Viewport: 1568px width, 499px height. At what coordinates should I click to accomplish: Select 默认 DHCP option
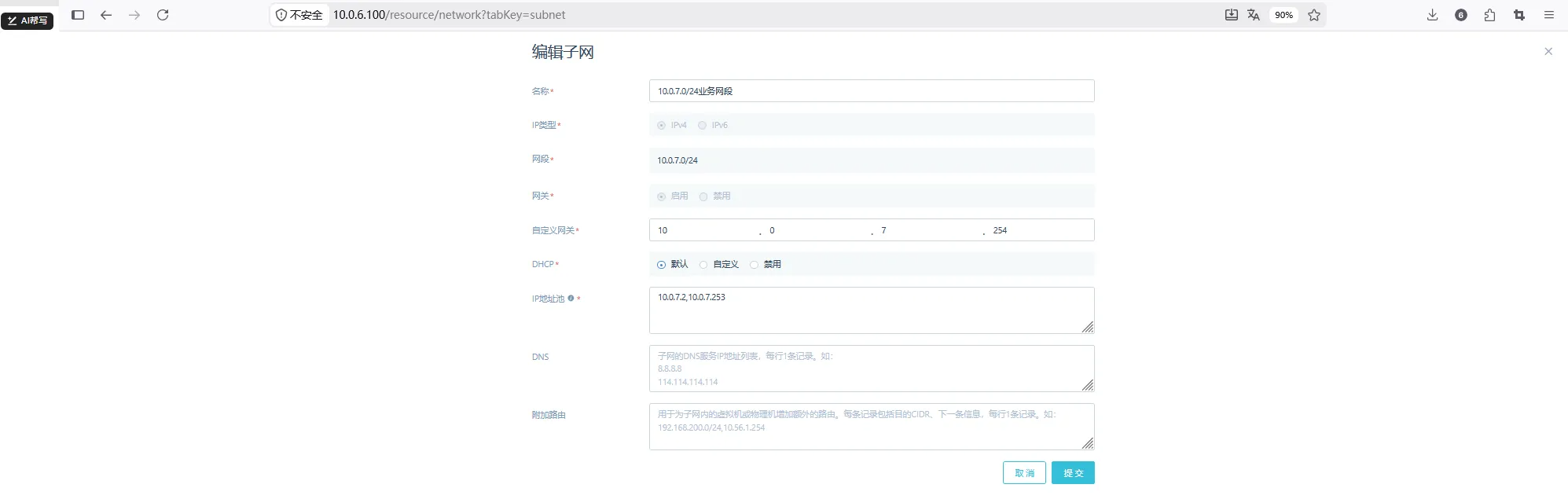tap(661, 265)
